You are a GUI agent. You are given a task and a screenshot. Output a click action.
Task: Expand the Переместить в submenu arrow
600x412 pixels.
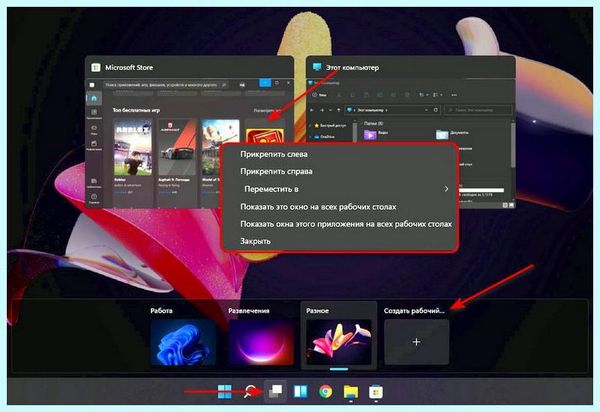[446, 189]
